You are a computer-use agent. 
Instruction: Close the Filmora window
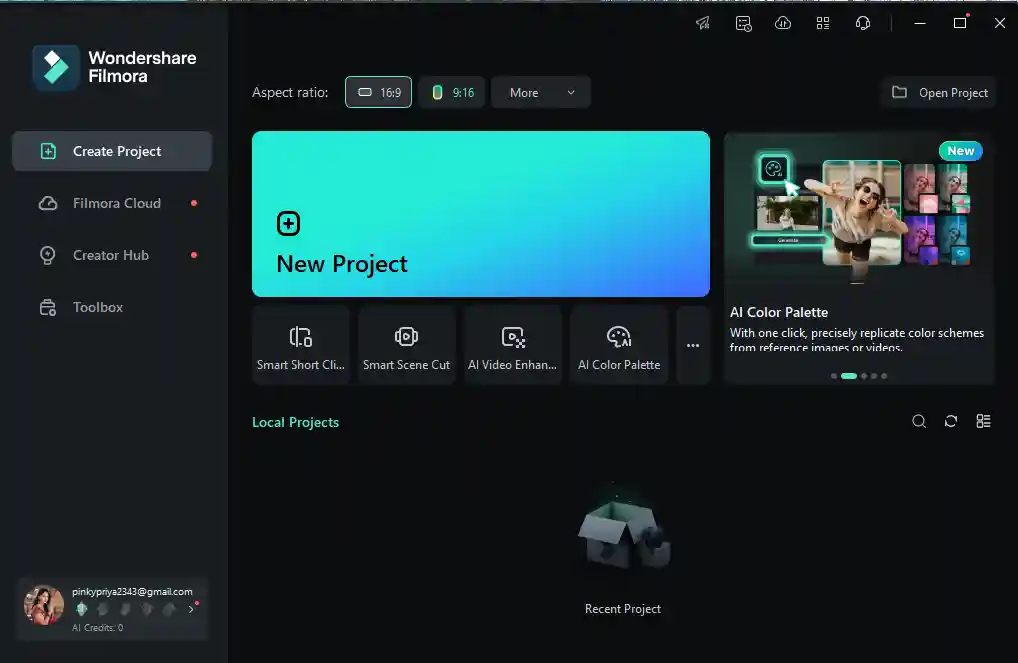pos(1000,23)
